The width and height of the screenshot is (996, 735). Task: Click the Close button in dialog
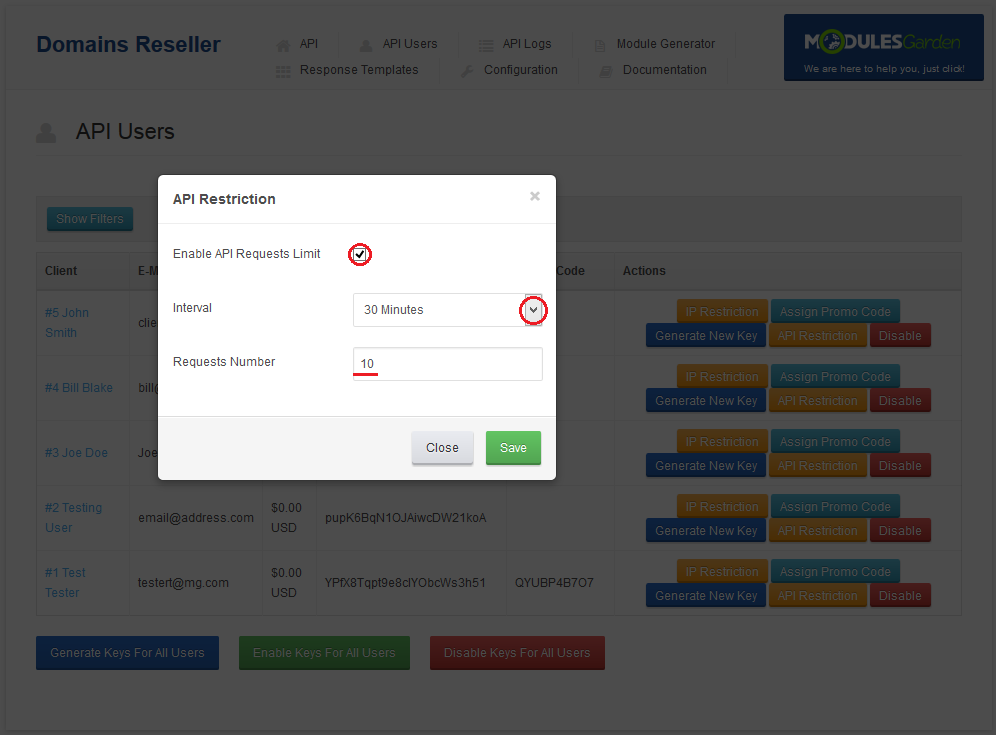click(x=442, y=448)
